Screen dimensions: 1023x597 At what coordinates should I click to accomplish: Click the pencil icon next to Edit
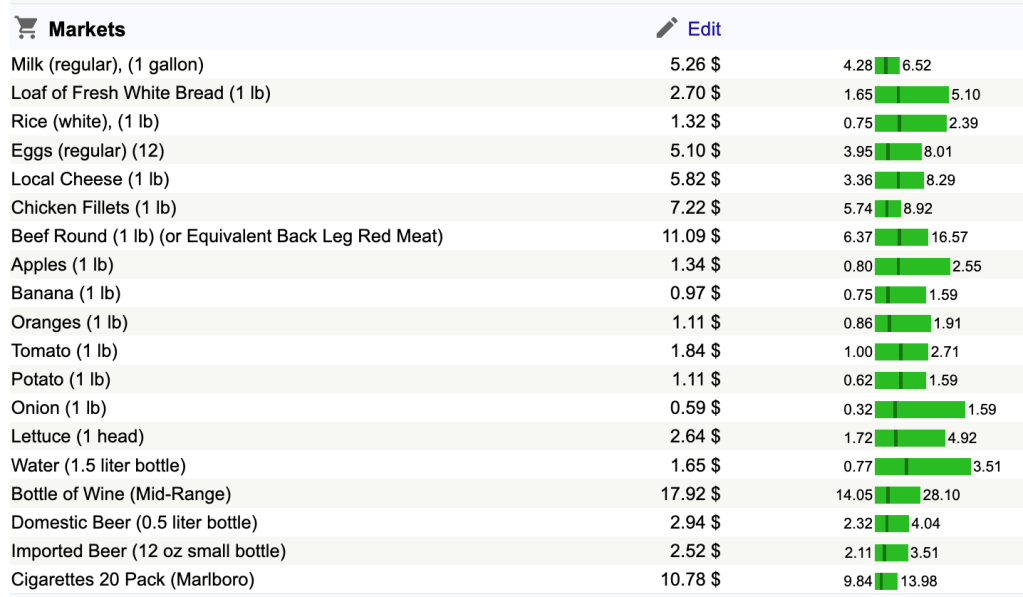click(666, 28)
